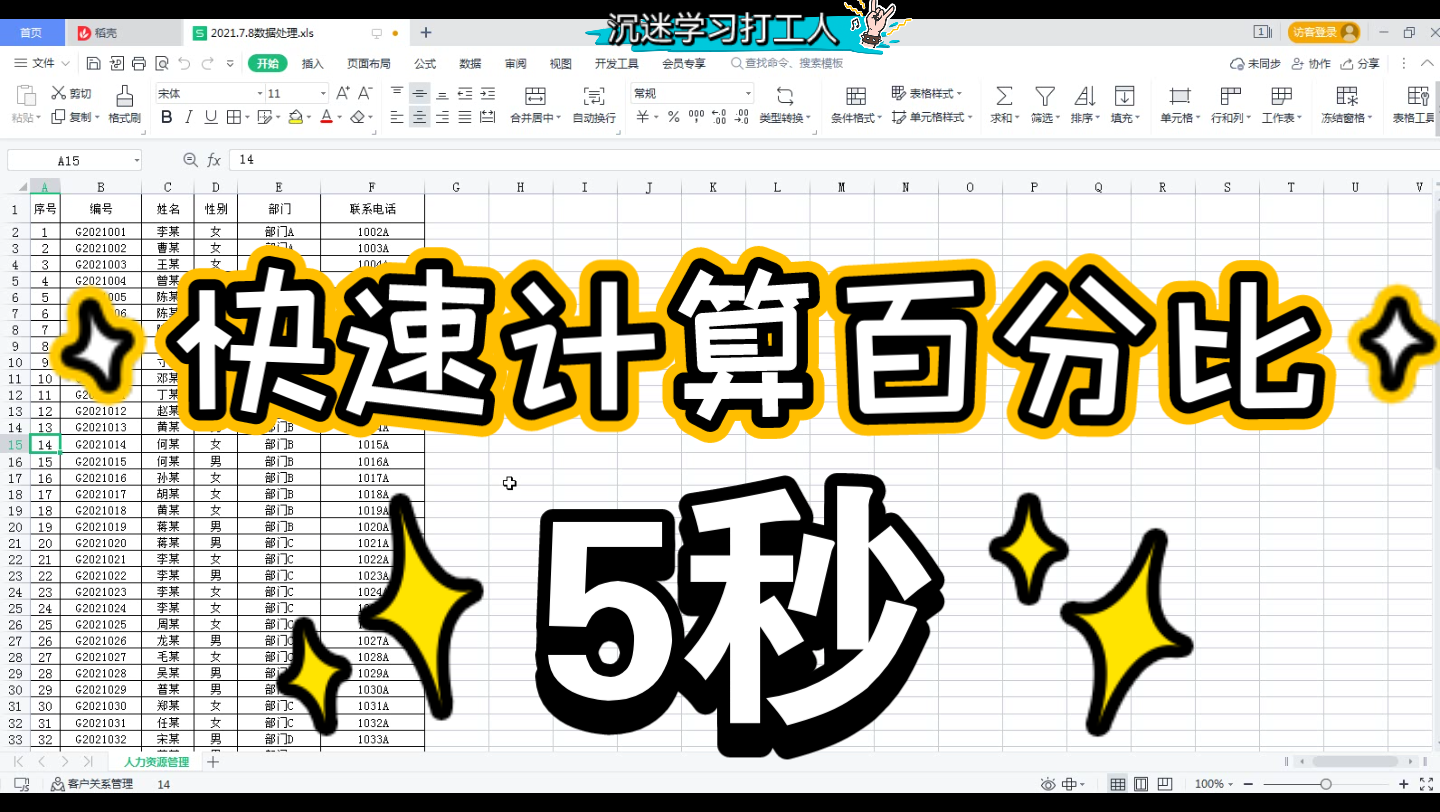This screenshot has width=1440, height=812.
Task: Toggle Underline formatting
Action: [x=211, y=117]
